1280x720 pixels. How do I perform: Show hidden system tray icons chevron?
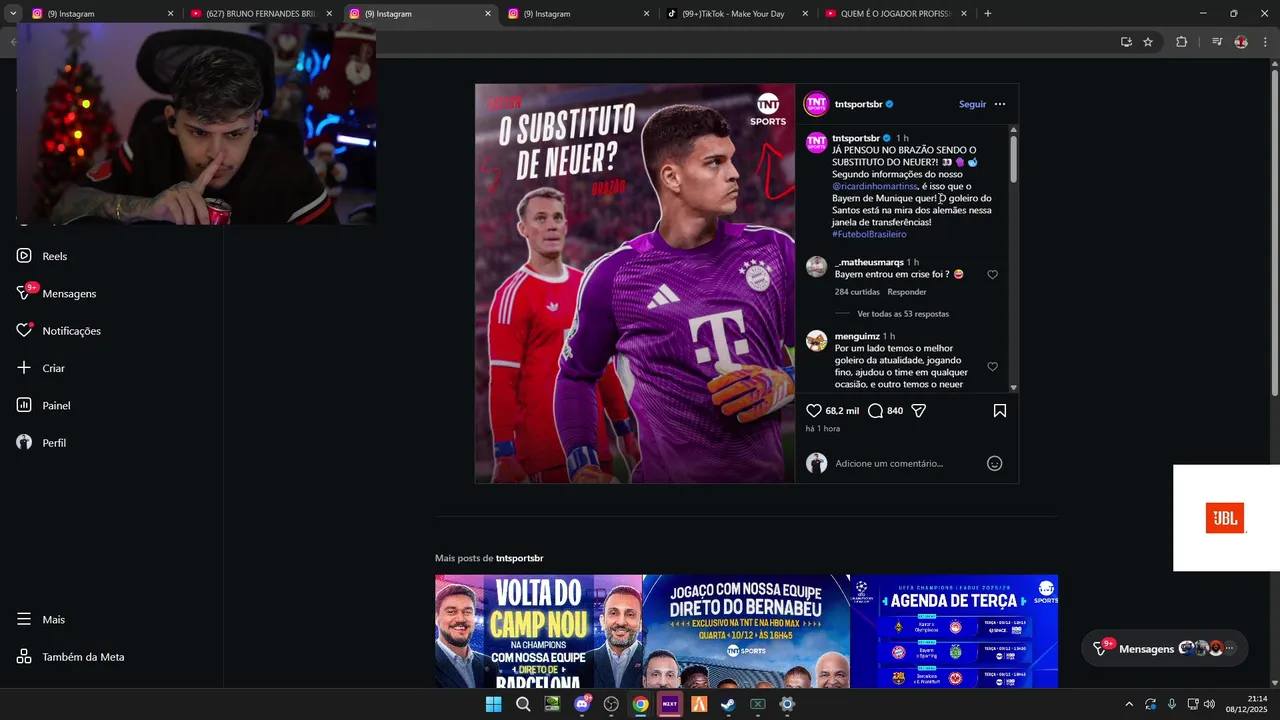pos(1129,704)
